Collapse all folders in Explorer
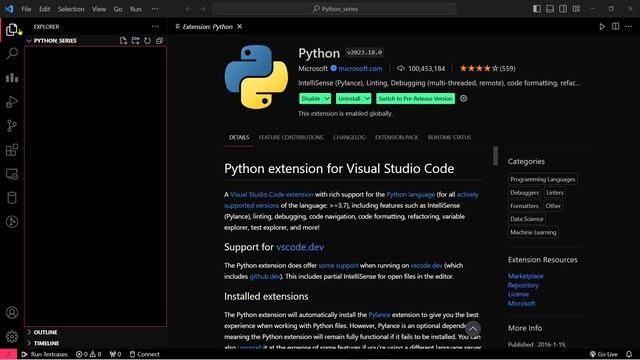This screenshot has width=640, height=360. 159,40
